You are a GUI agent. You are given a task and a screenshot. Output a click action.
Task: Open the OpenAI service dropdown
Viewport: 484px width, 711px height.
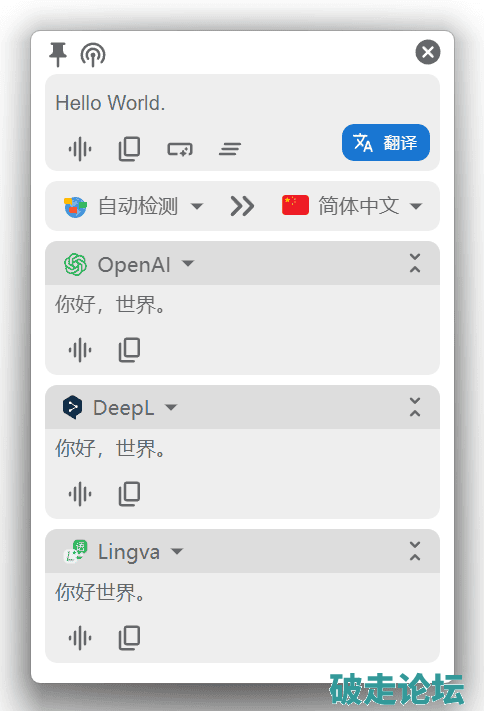tap(129, 264)
